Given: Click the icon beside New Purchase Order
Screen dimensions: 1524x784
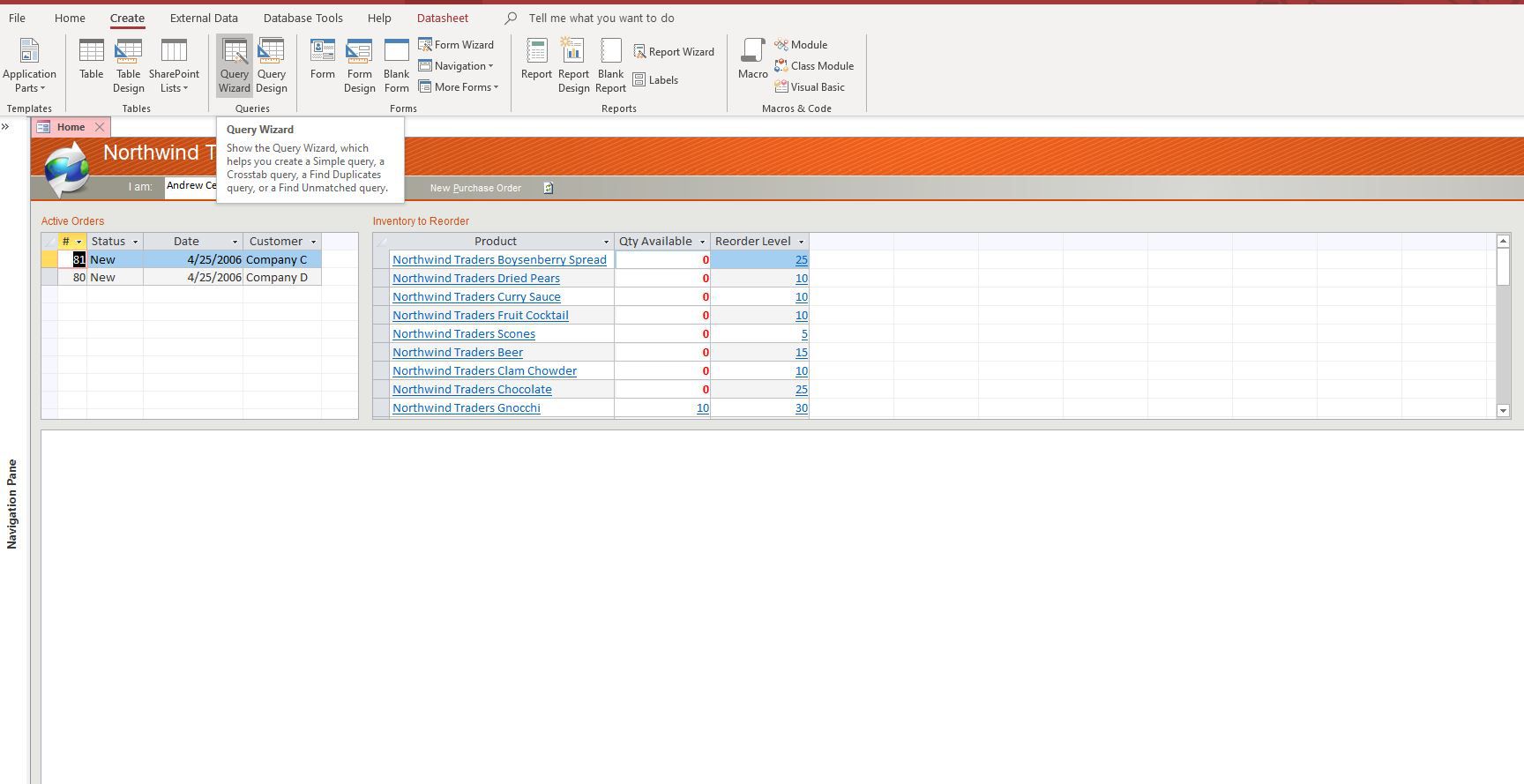Looking at the screenshot, I should (x=548, y=188).
